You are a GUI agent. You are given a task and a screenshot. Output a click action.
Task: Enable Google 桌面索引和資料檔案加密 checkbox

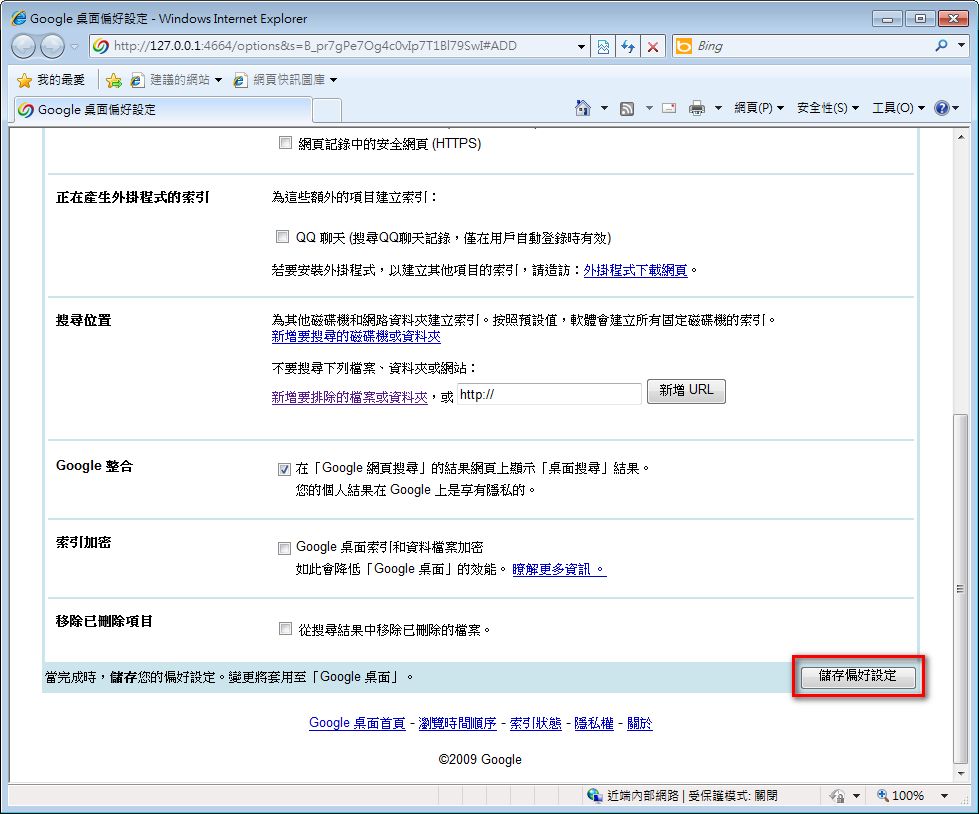pyautogui.click(x=284, y=548)
